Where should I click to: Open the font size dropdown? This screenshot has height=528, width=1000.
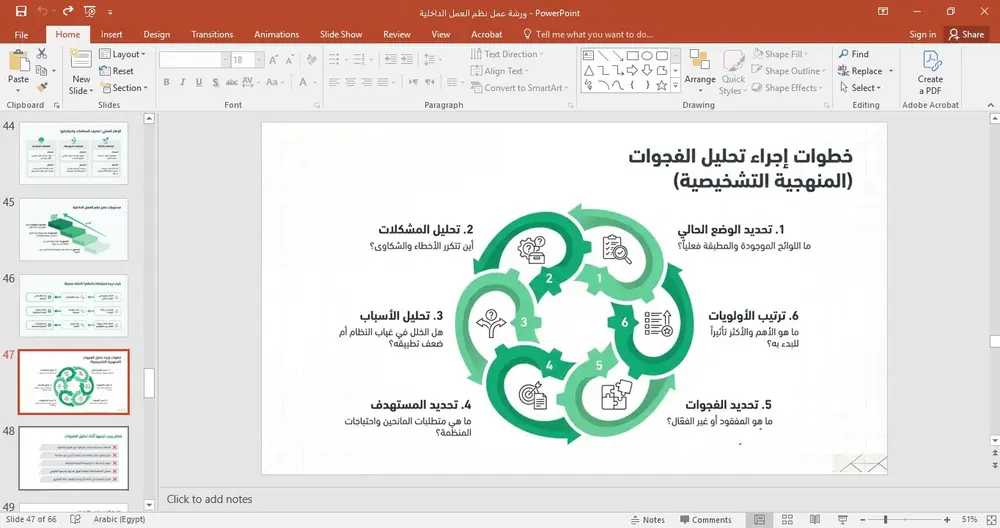(259, 60)
